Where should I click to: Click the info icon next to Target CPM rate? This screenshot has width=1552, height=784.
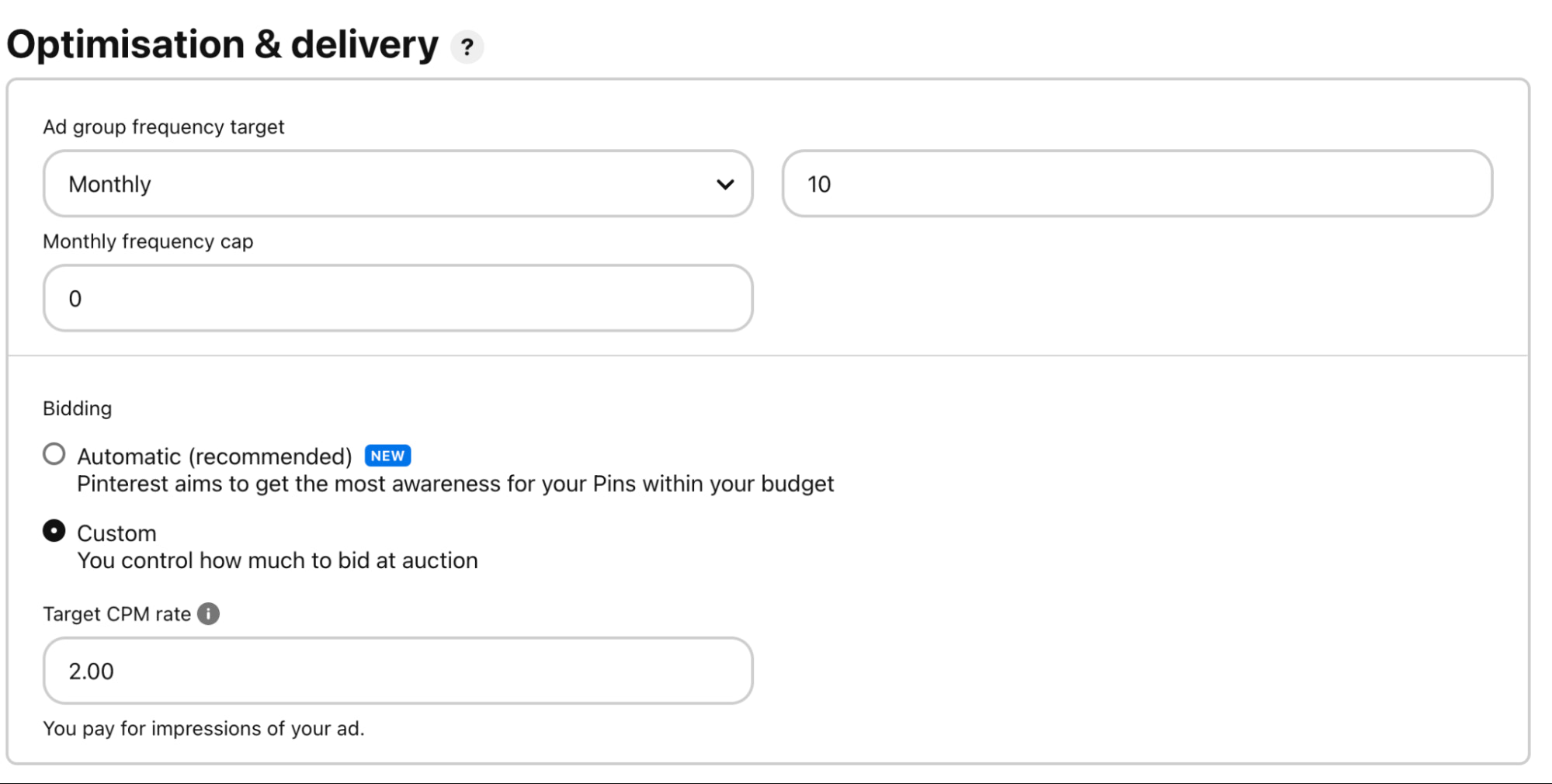coord(208,614)
